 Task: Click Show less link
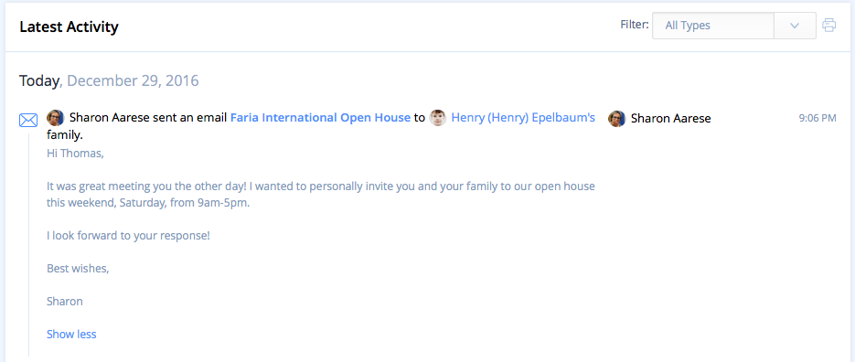(71, 334)
